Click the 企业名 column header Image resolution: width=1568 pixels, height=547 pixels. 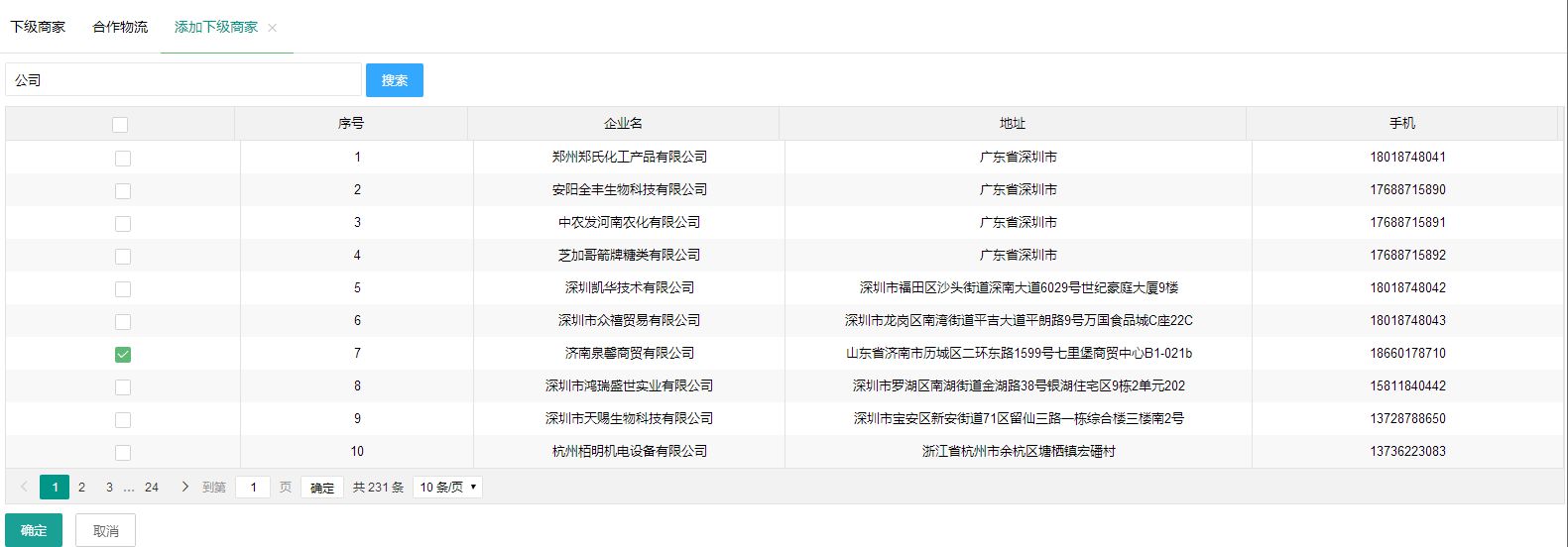point(623,123)
